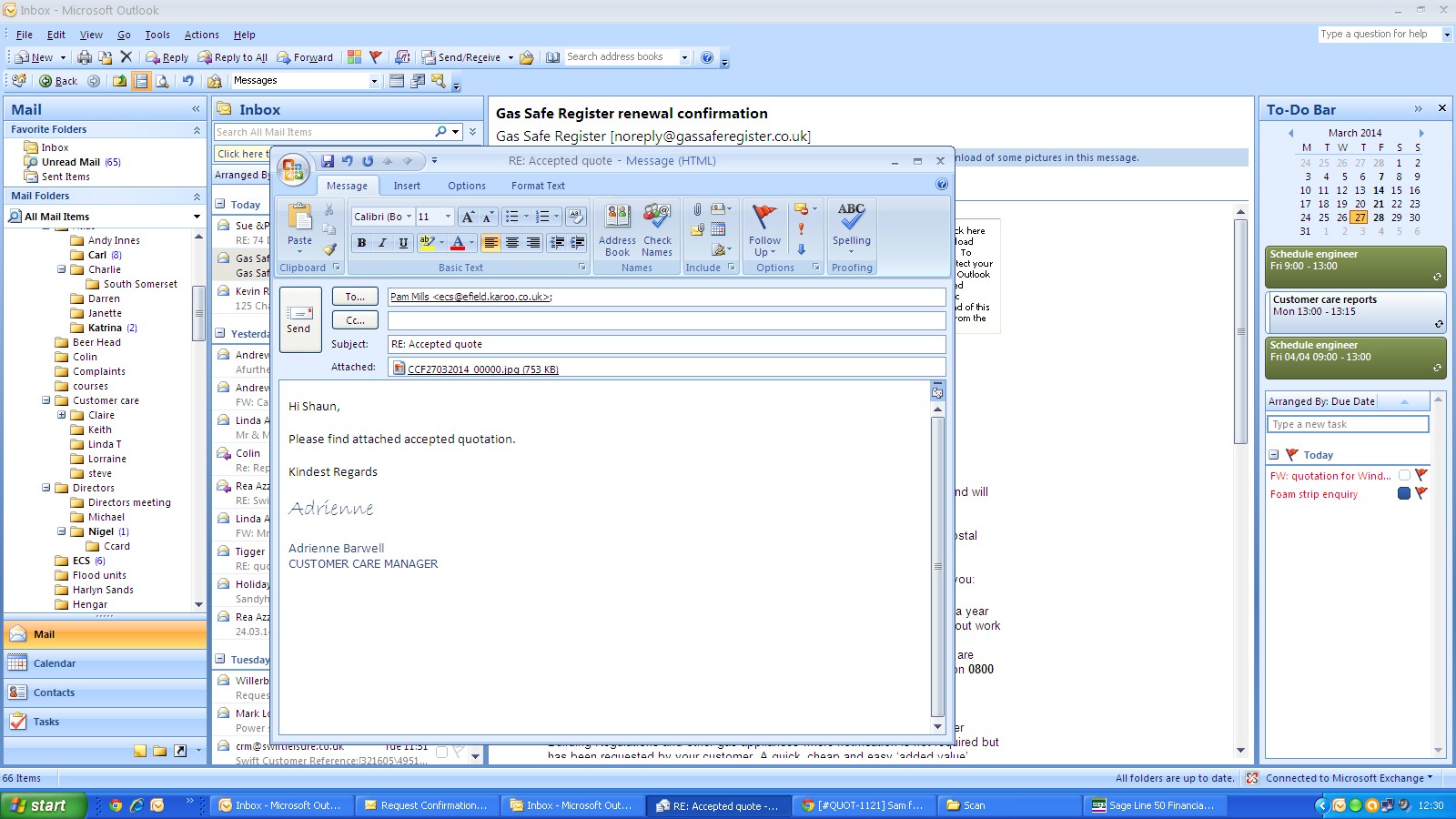Viewport: 1456px width, 819px height.
Task: Clear formatting with the eraser icon
Action: coord(575,217)
